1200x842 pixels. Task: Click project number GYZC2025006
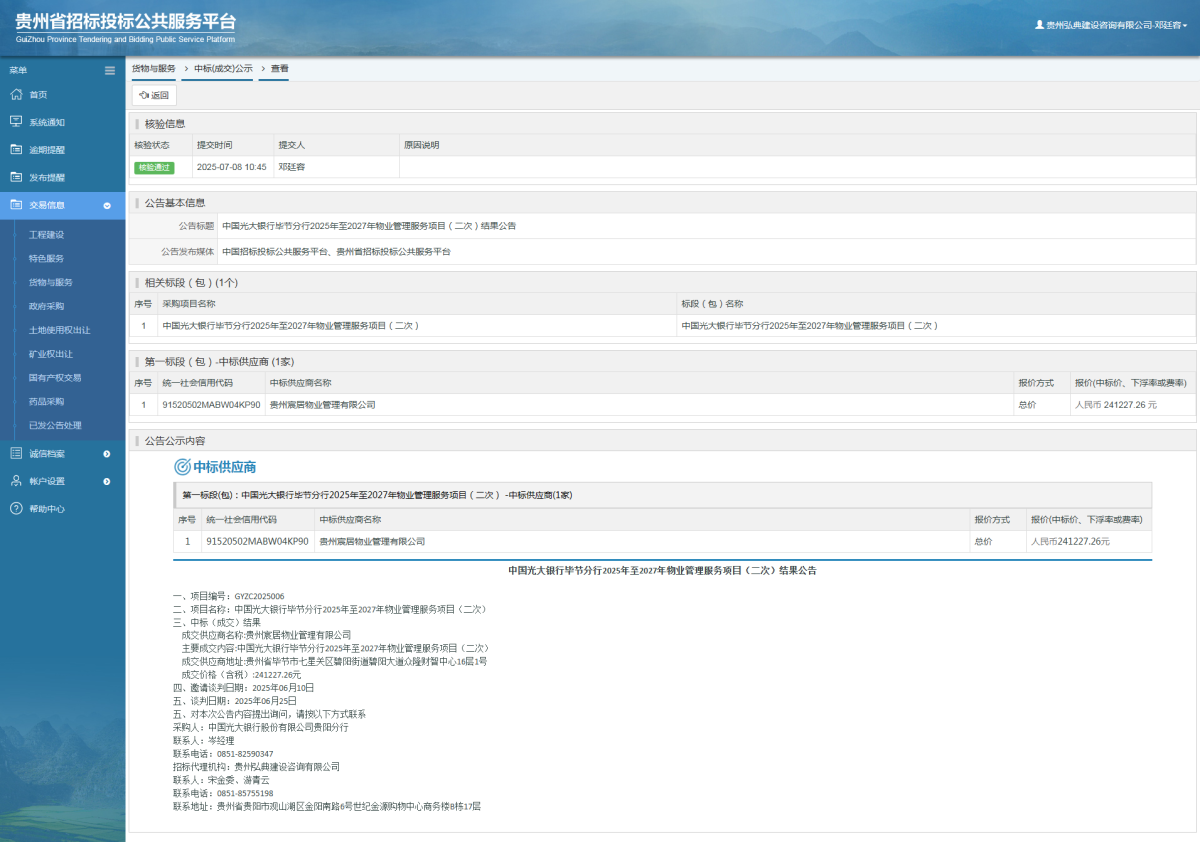coord(259,596)
